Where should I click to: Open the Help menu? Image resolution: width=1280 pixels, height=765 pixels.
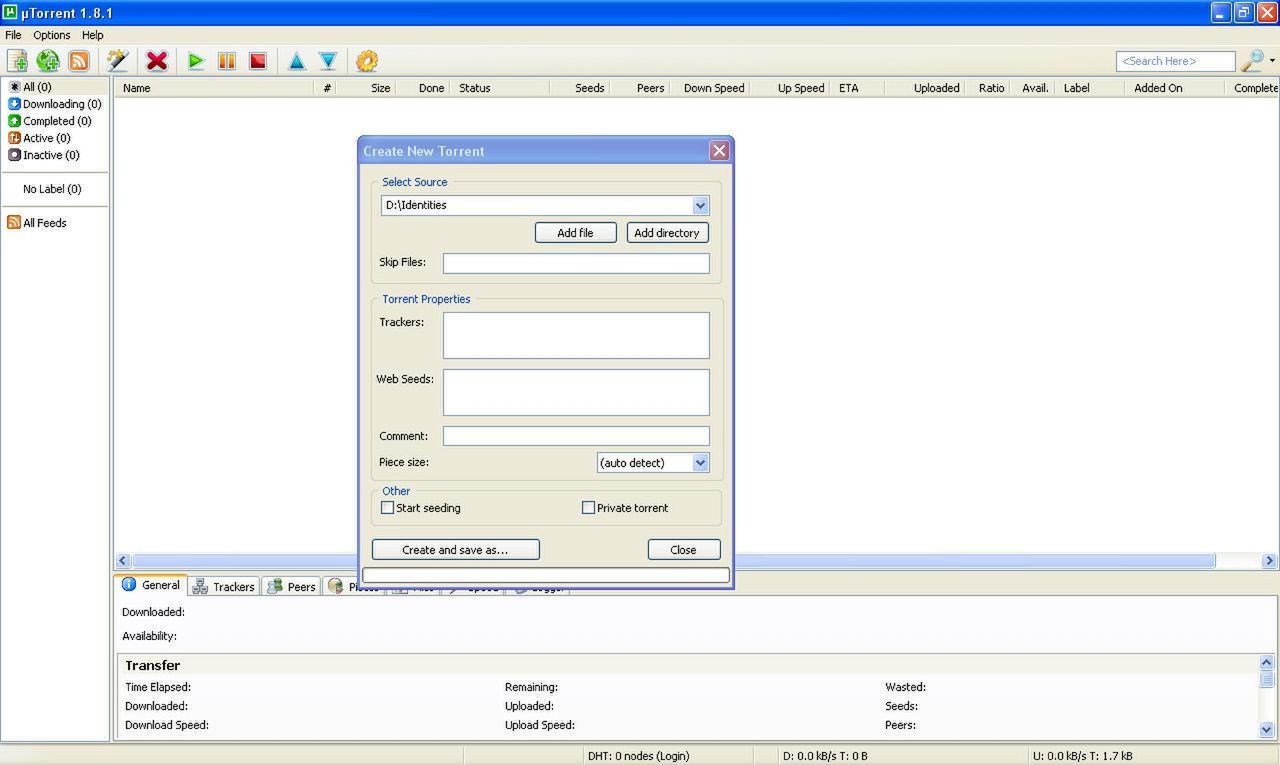(93, 35)
